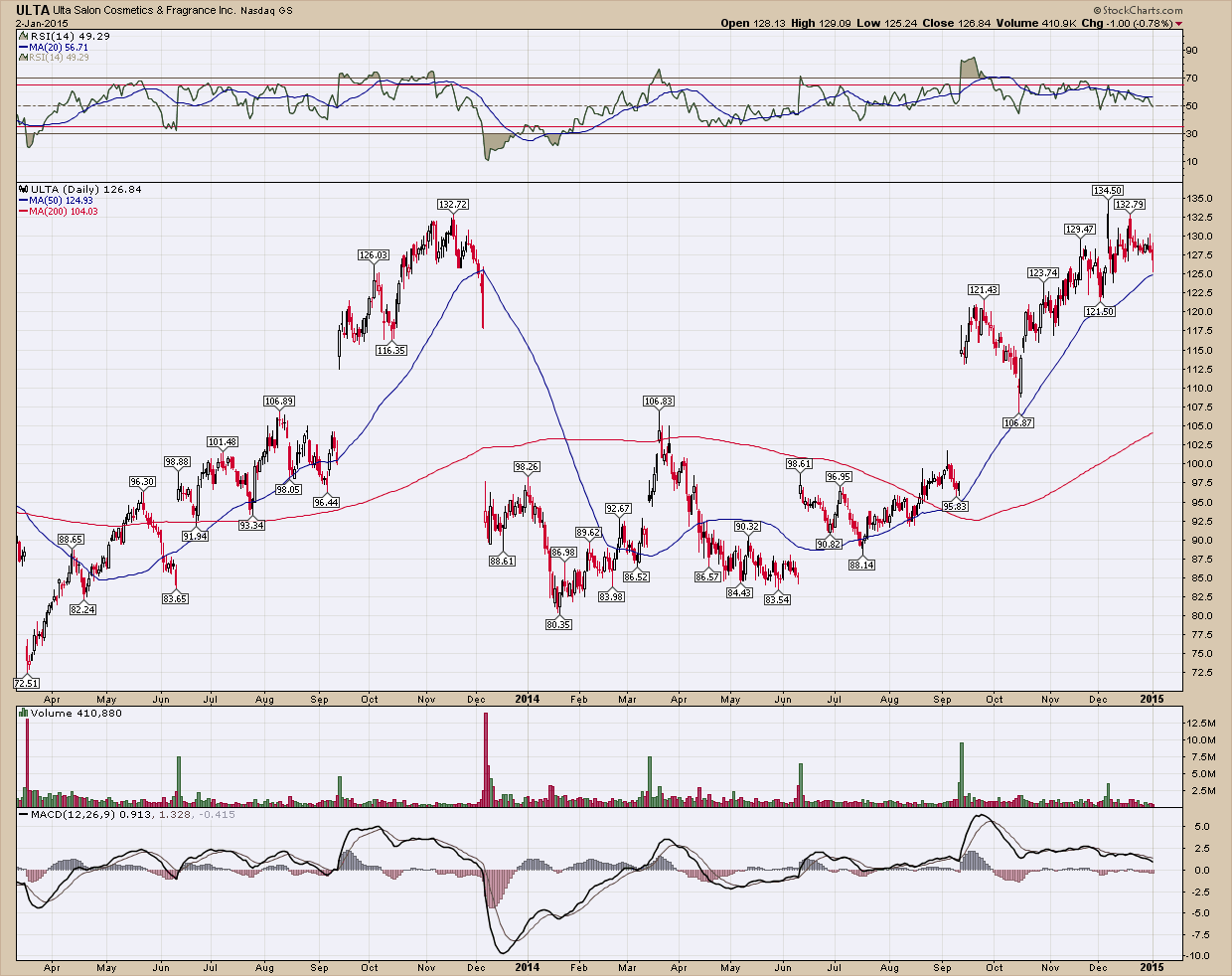Click the 96.44 price label

(326, 502)
